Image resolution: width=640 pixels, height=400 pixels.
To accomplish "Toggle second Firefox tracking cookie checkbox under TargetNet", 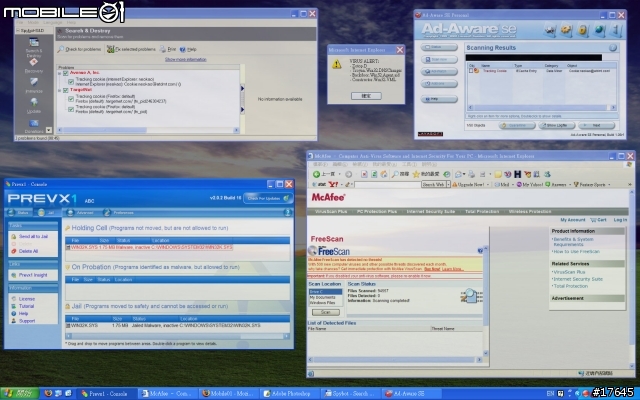I will pyautogui.click(x=71, y=109).
